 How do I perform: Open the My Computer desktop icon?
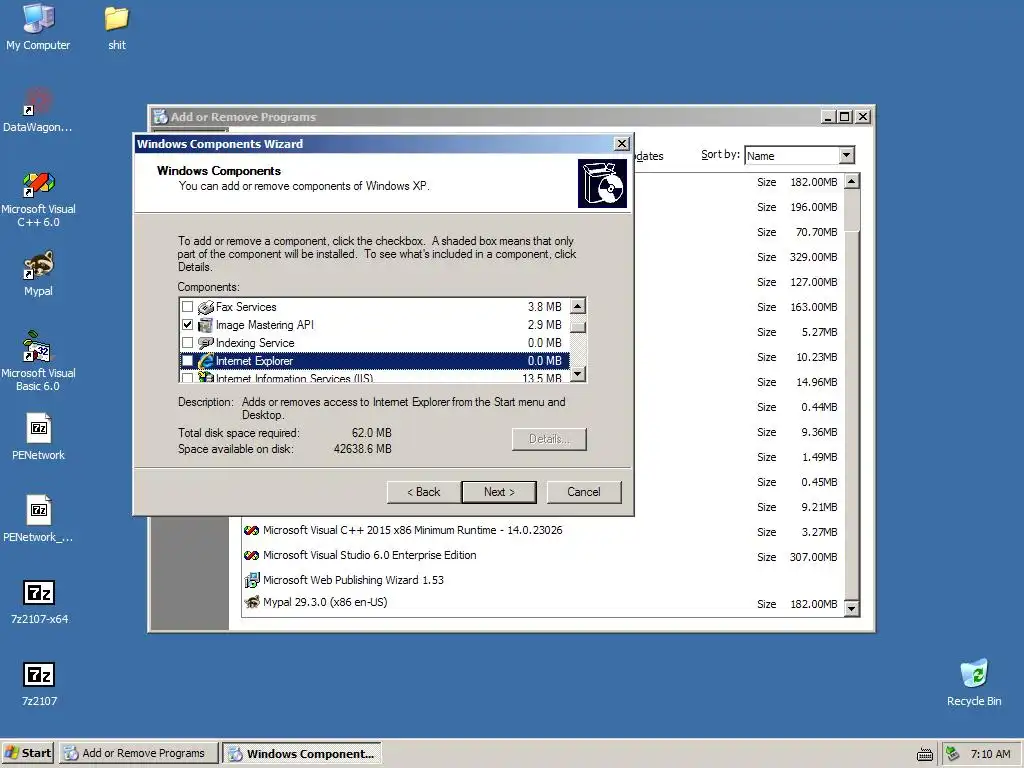point(38,18)
